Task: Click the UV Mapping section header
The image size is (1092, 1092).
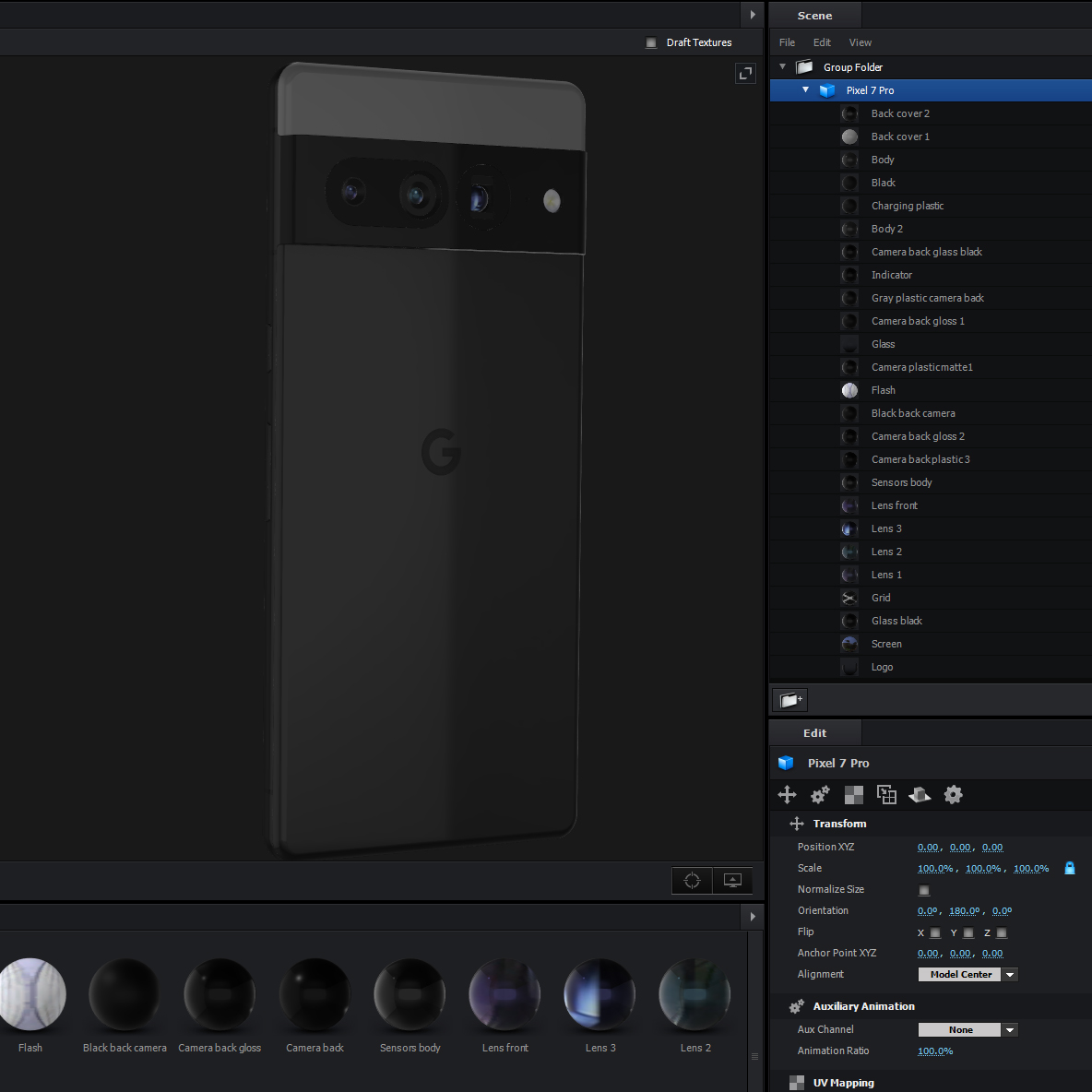Action: click(931, 1083)
